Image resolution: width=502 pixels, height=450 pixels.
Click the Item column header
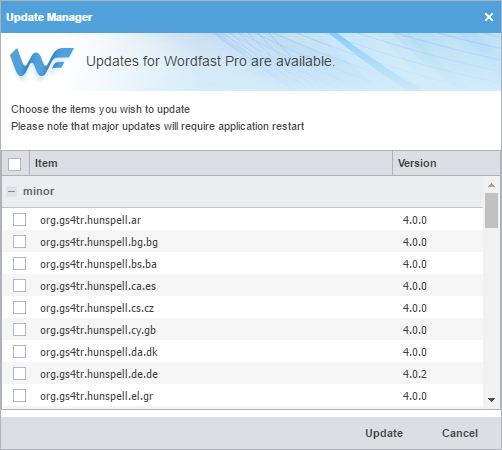coord(211,163)
